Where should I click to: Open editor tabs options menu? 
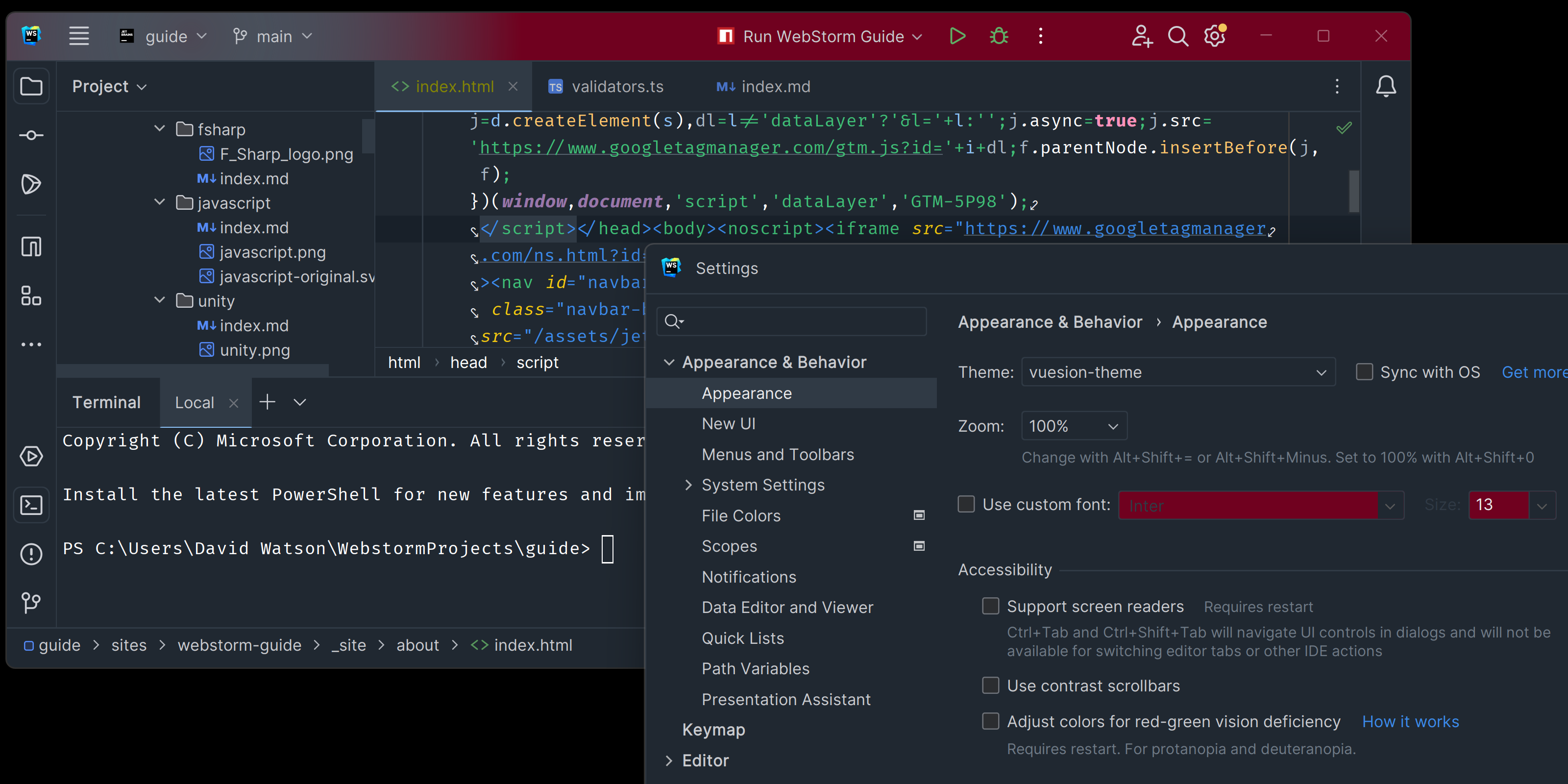(1337, 86)
